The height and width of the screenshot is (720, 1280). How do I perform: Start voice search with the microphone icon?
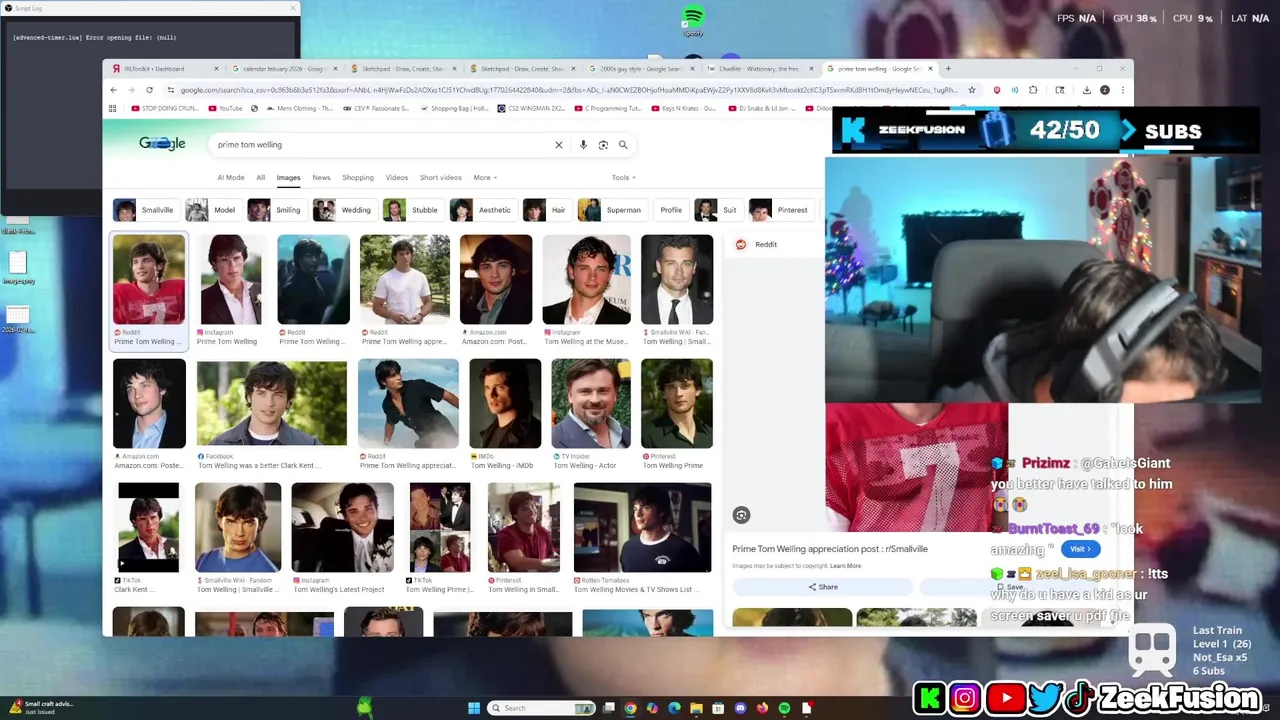(583, 145)
